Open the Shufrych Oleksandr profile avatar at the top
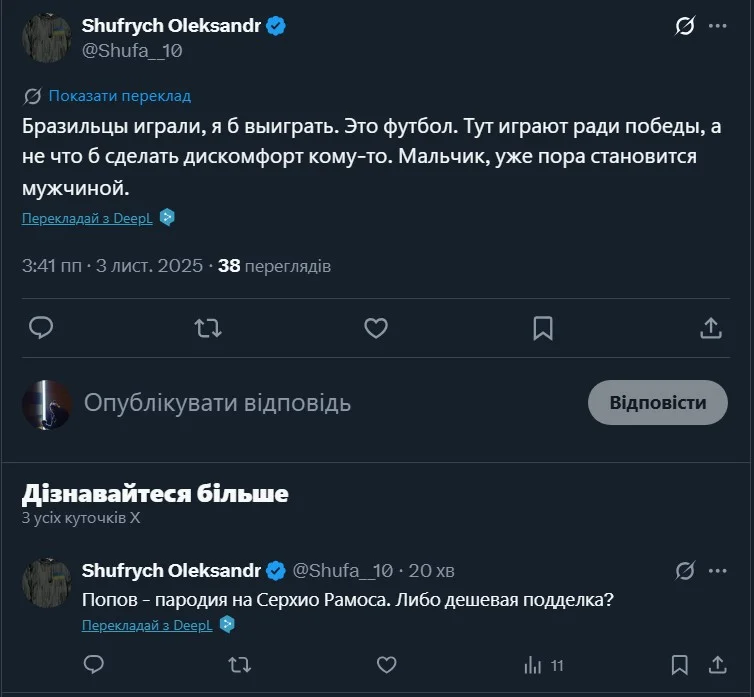This screenshot has width=754, height=697. (46, 38)
